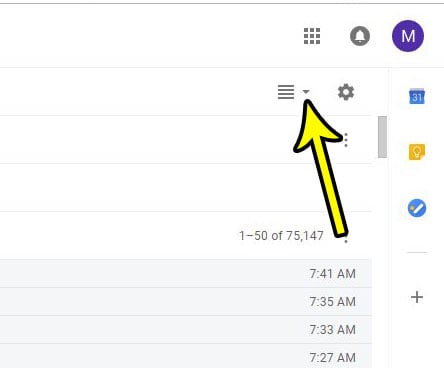
Task: Open Google Tasks side panel
Action: (x=417, y=208)
